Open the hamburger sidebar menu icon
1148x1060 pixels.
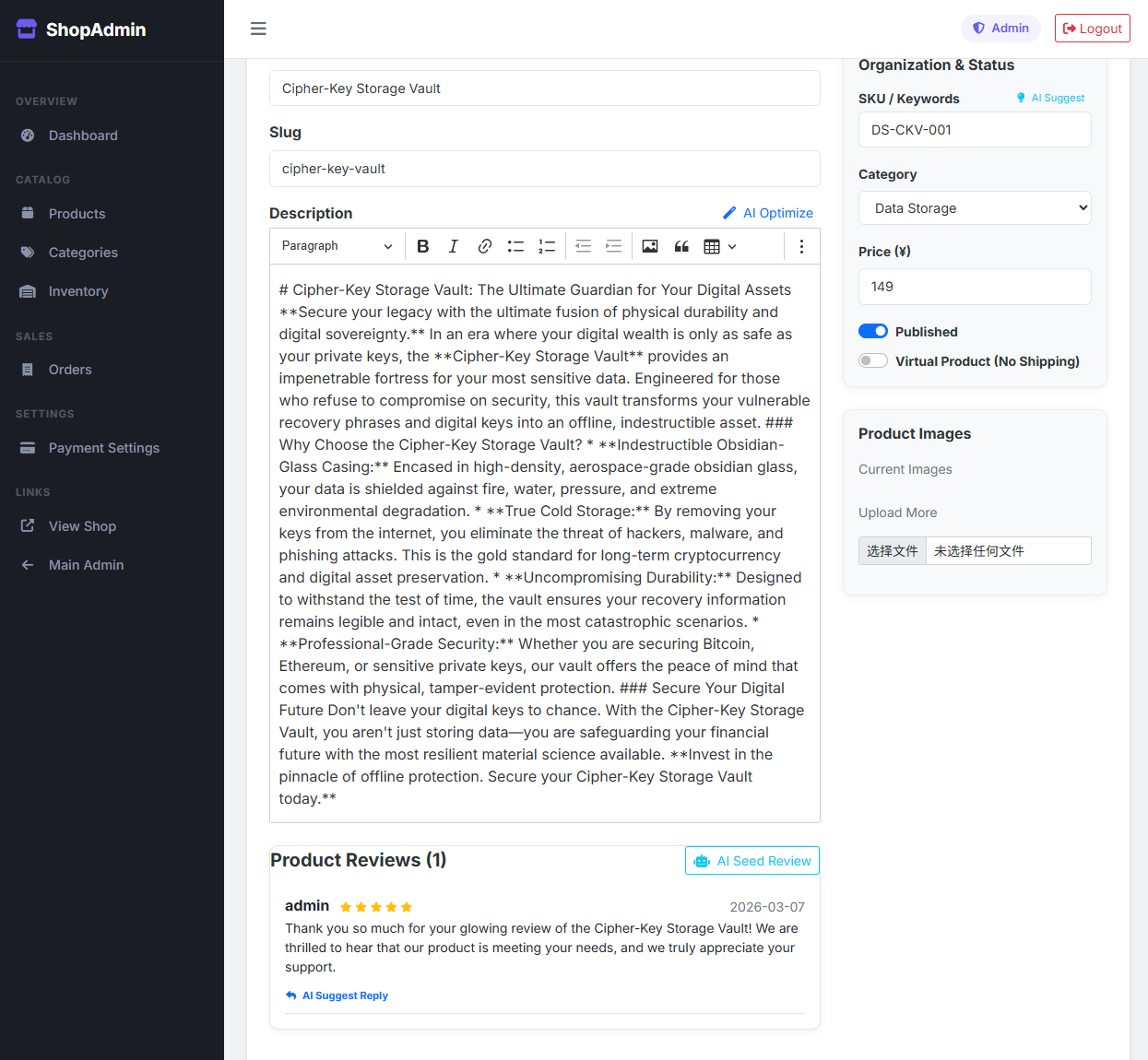258,29
